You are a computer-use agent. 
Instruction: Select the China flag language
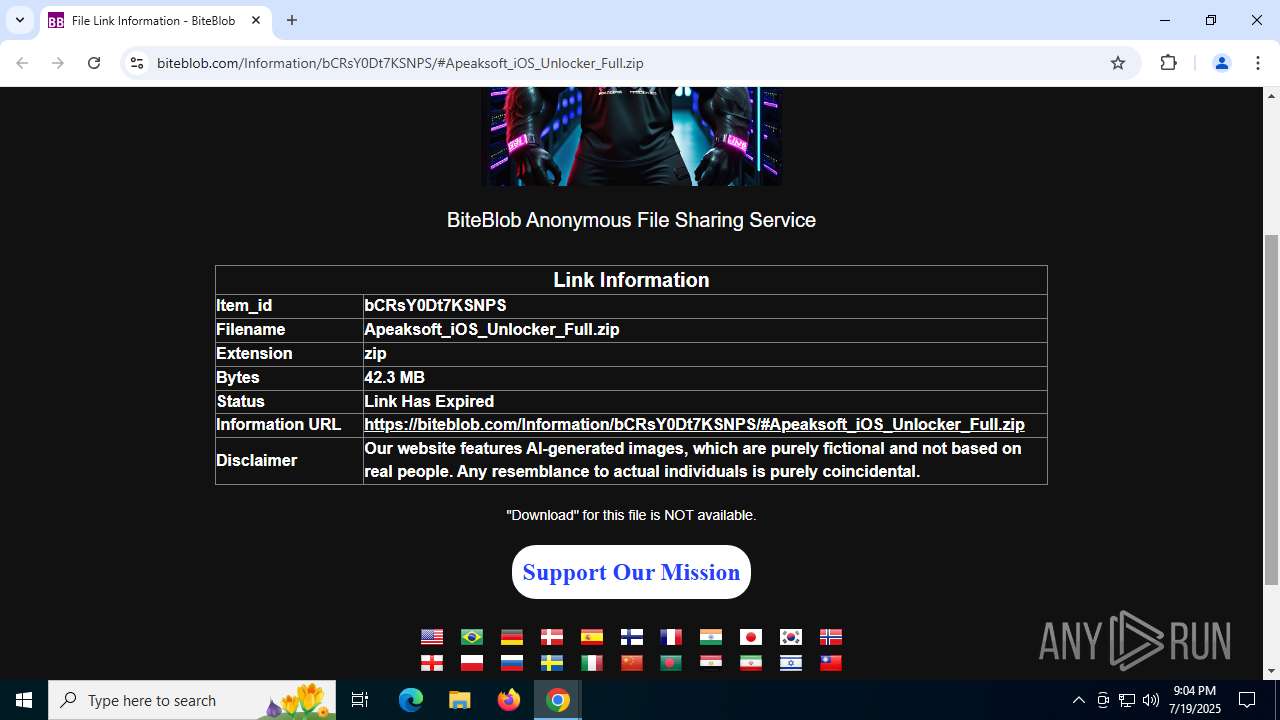coord(632,663)
